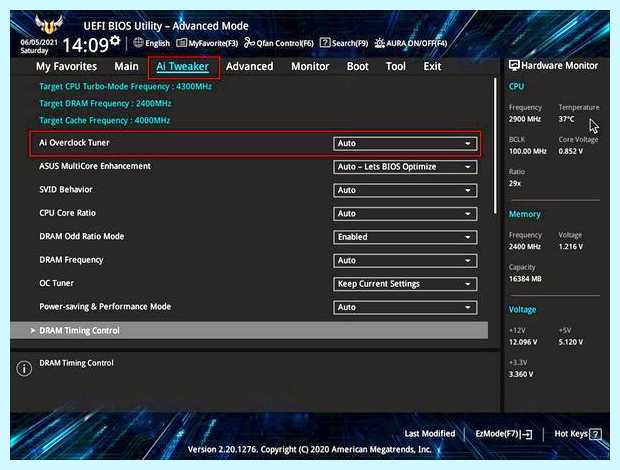This screenshot has width=620, height=470.
Task: Click the DRAM Odd Ratio Mode label
Action: tap(82, 236)
